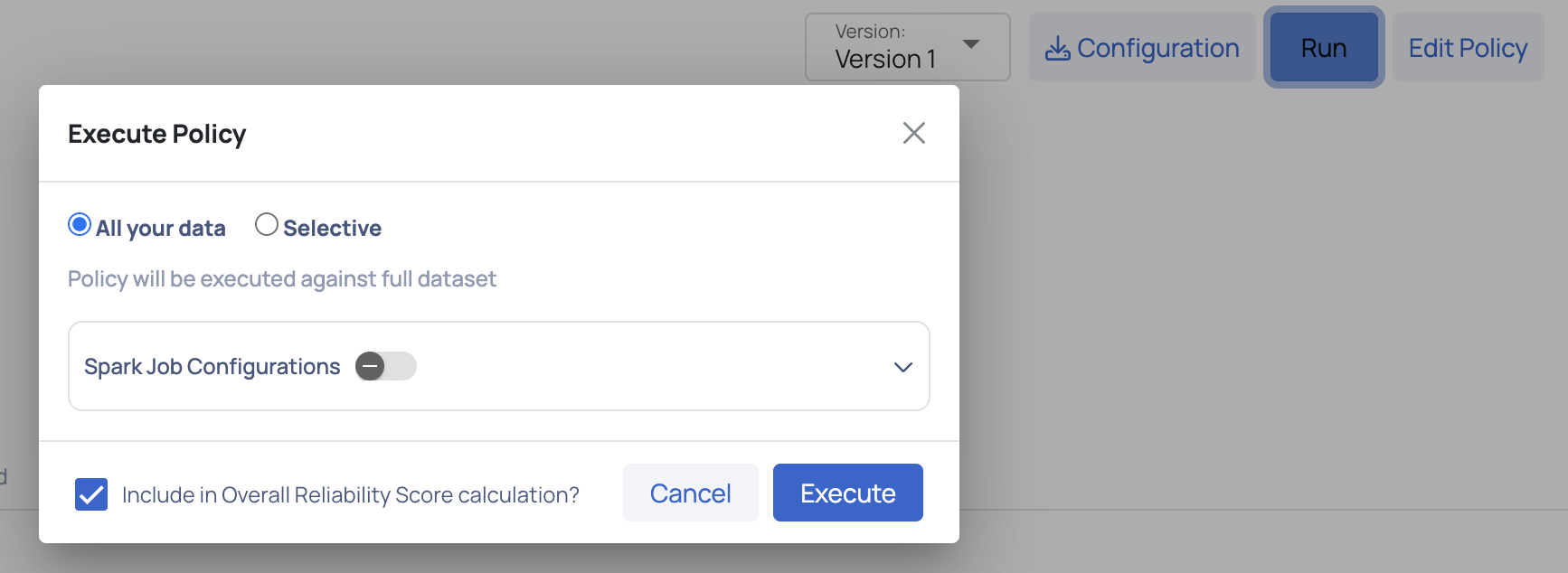The image size is (1568, 573).
Task: Choose the Selective radio button
Action: click(266, 224)
